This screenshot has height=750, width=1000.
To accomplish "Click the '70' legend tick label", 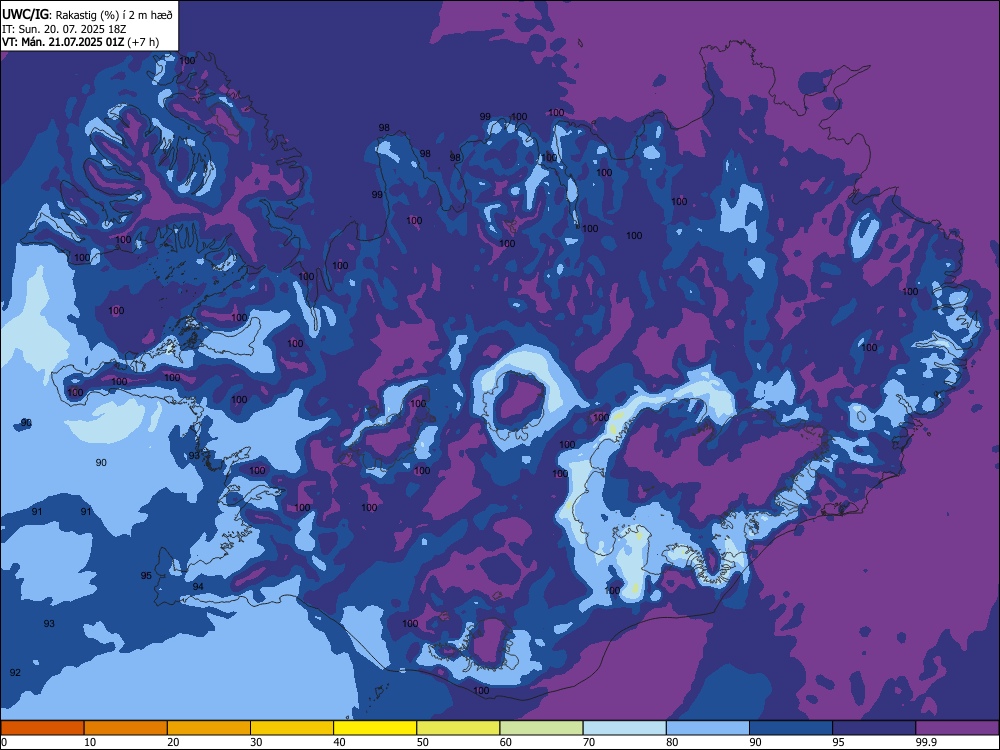I will (589, 742).
